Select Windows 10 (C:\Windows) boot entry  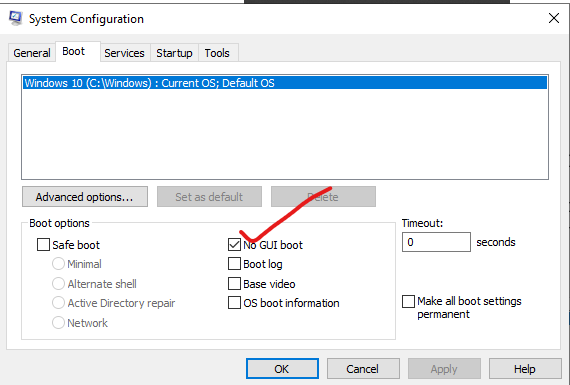tap(285, 83)
